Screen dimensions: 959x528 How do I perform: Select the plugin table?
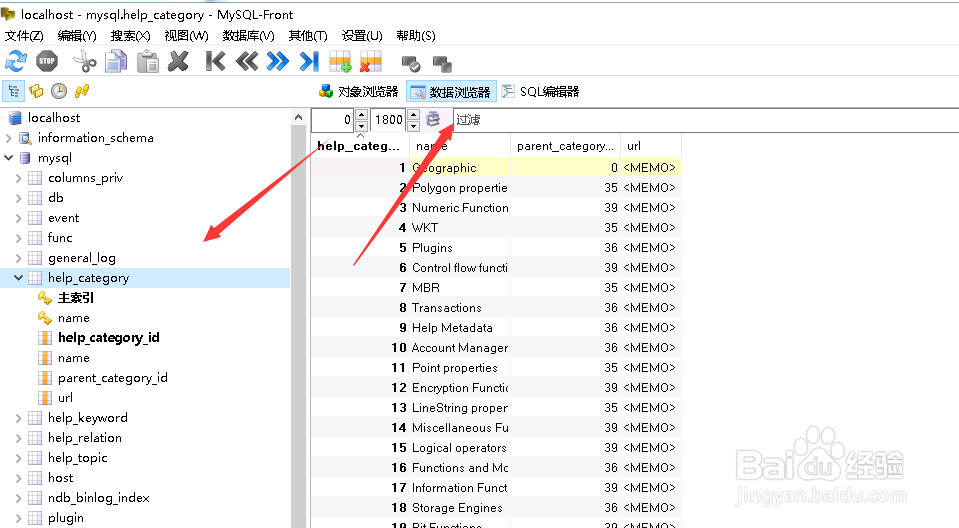click(x=65, y=518)
